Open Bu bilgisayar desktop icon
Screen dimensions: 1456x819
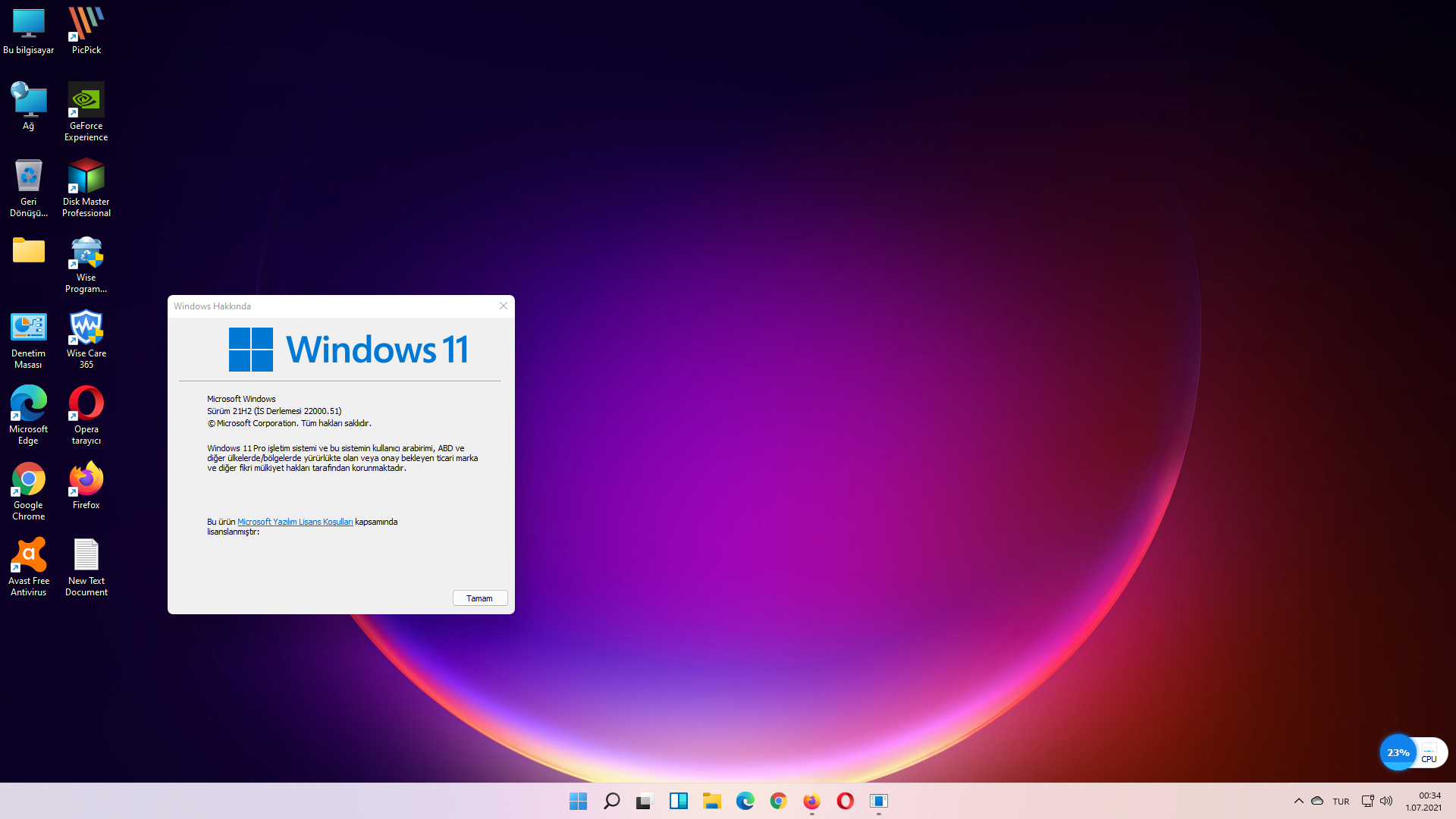[x=29, y=30]
